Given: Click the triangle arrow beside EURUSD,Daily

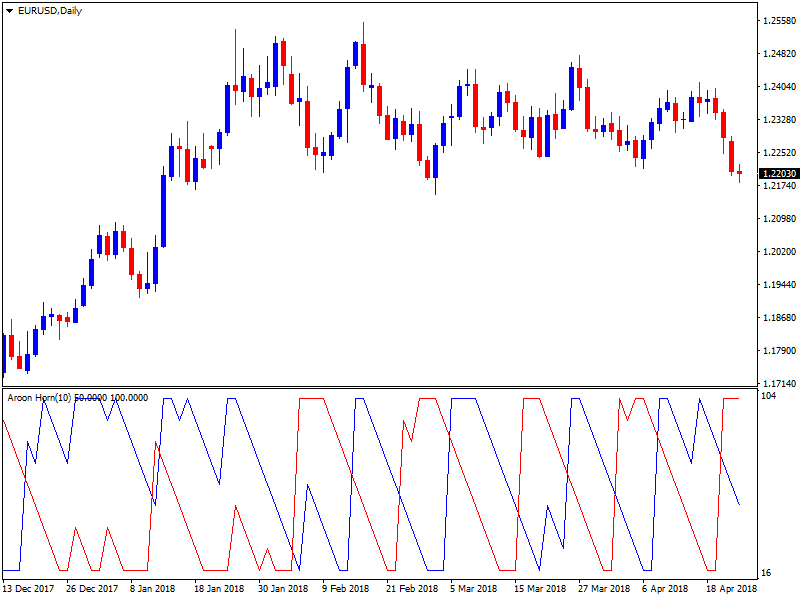Looking at the screenshot, I should coord(9,11).
